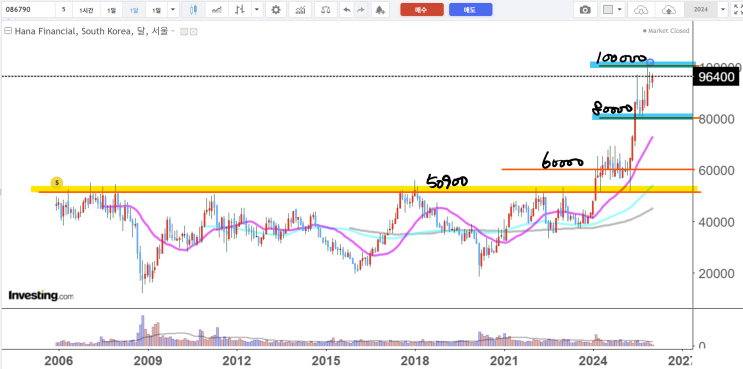The image size is (743, 369).
Task: Collapse the Hana Financial legend box
Action: pos(8,32)
